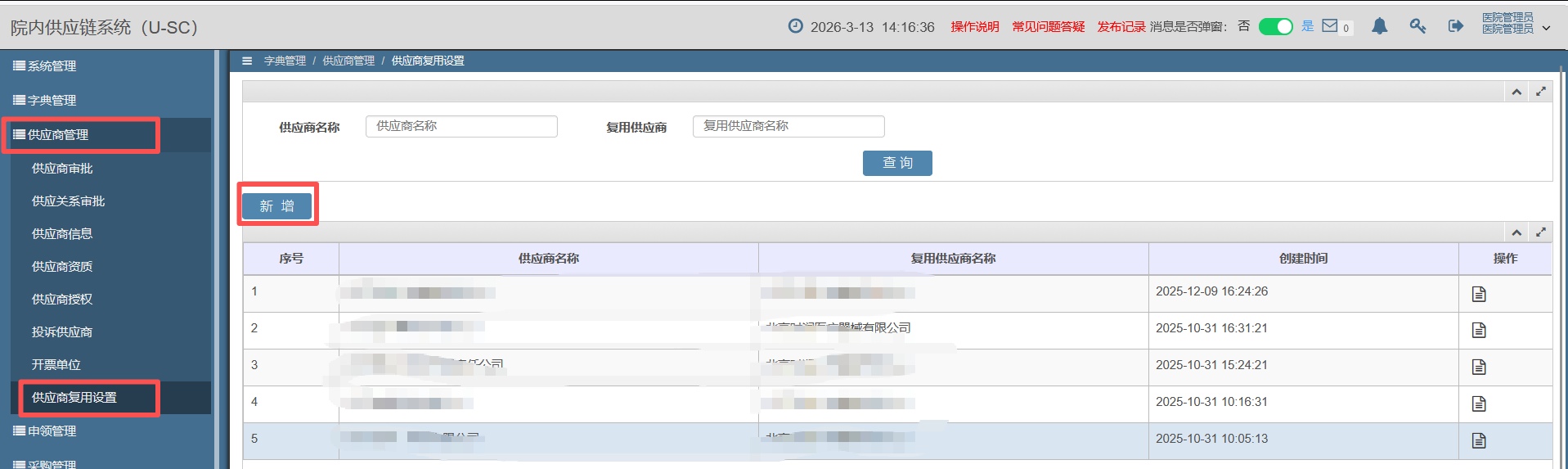
Task: Click the mail messages envelope icon
Action: [x=1330, y=26]
